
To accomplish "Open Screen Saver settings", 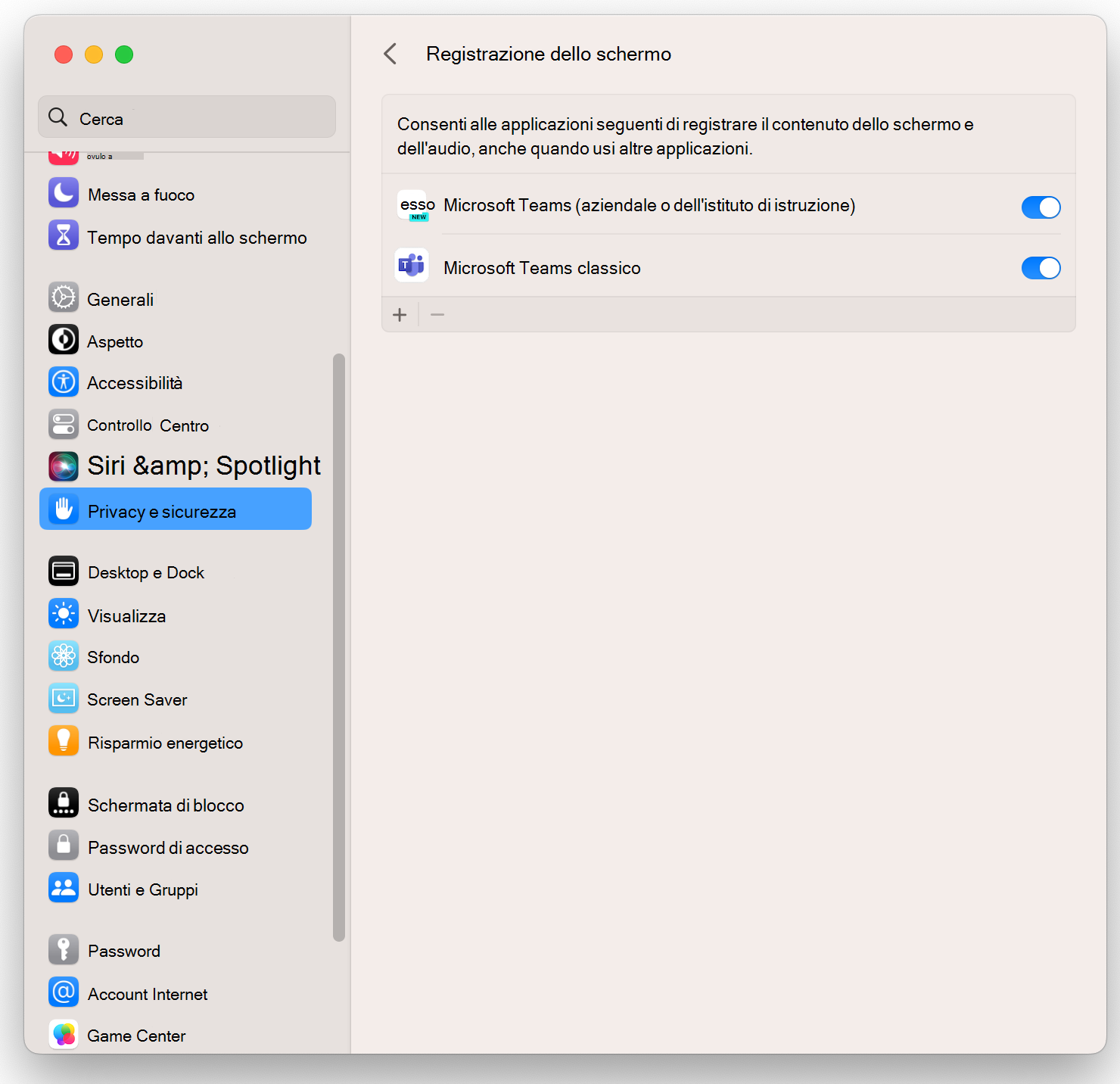I will point(136,699).
